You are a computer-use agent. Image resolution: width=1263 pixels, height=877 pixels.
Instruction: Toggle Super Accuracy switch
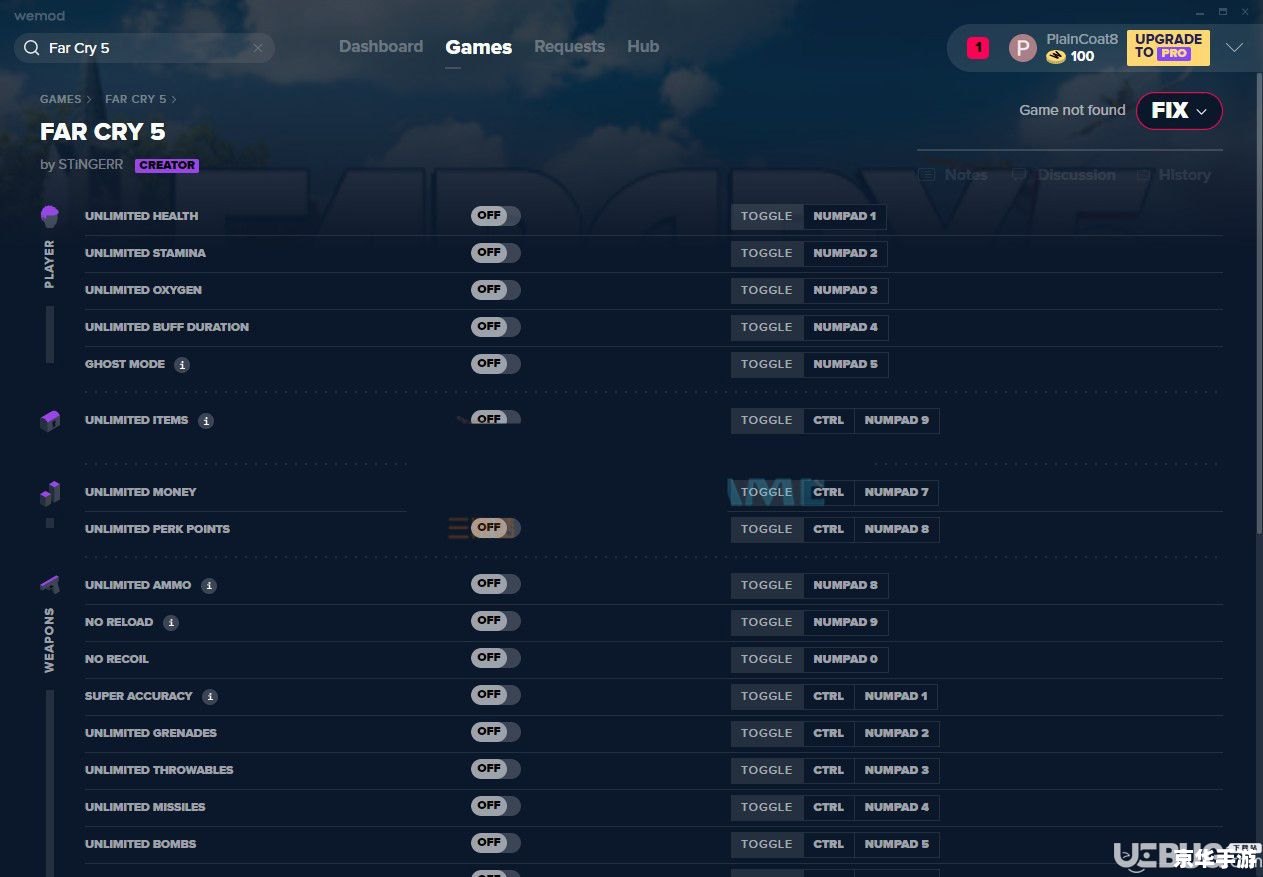click(x=496, y=695)
